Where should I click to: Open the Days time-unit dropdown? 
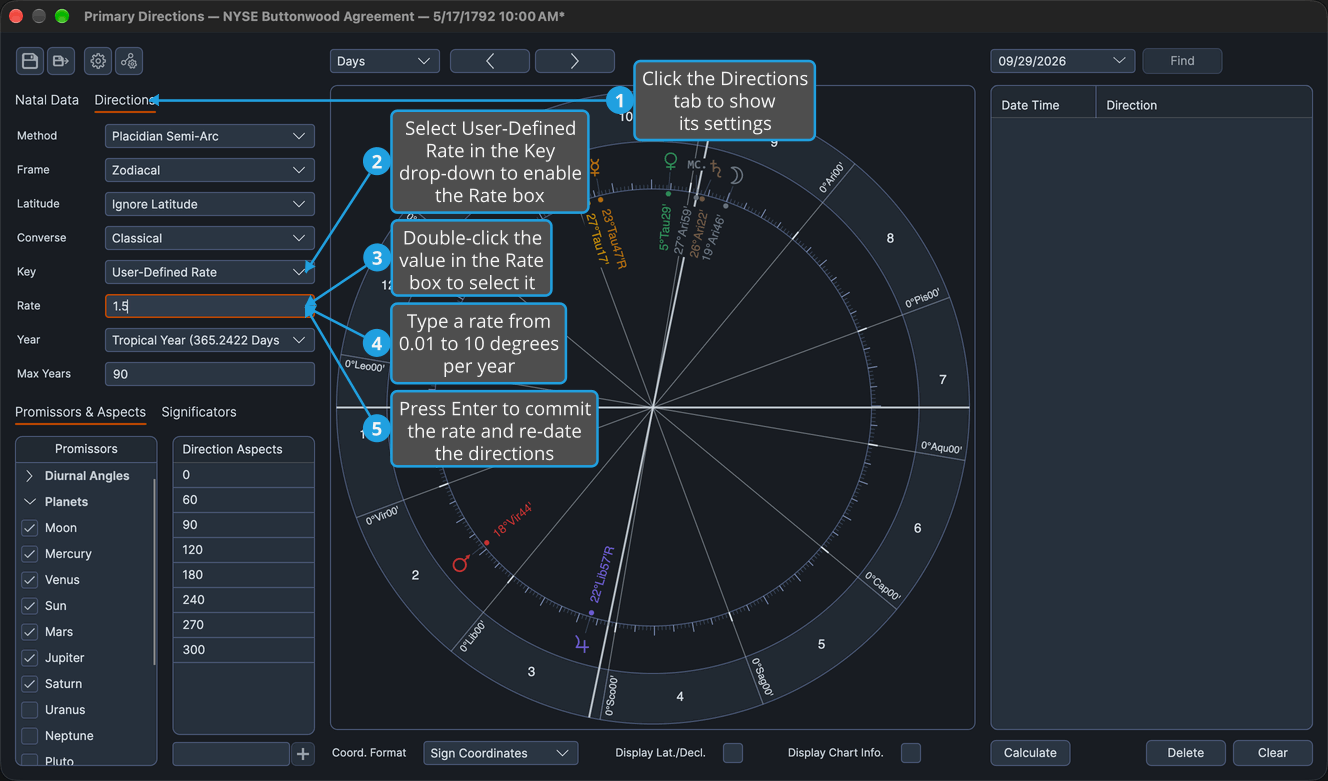pos(385,61)
